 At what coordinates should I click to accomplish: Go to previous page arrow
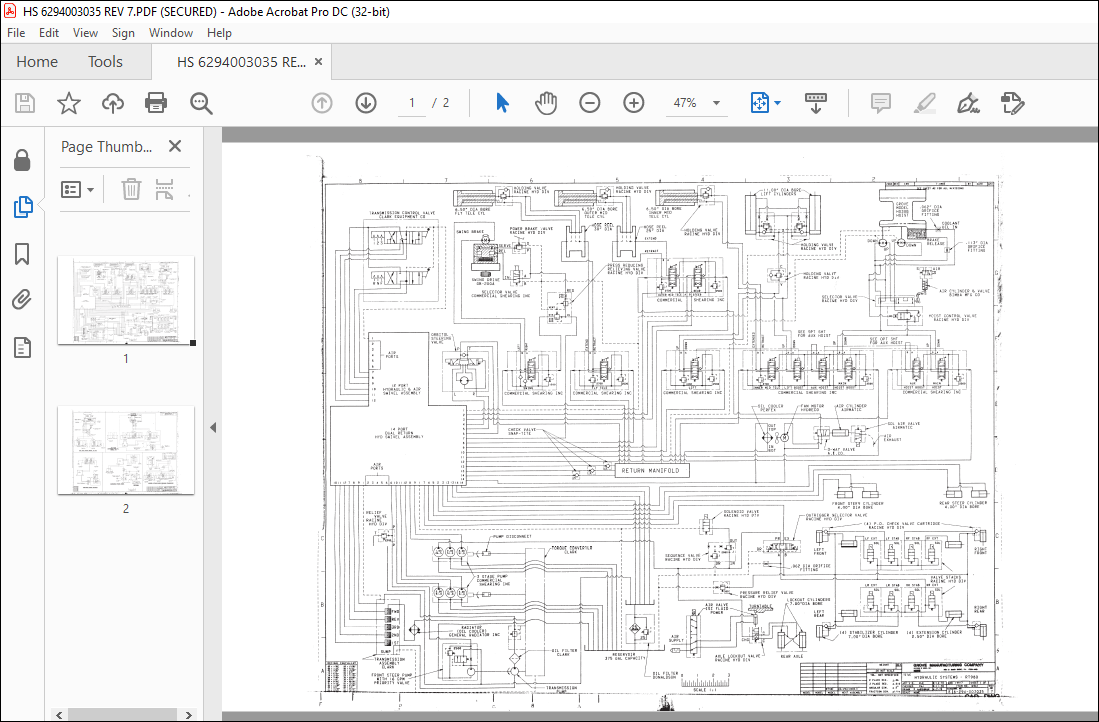[x=322, y=103]
